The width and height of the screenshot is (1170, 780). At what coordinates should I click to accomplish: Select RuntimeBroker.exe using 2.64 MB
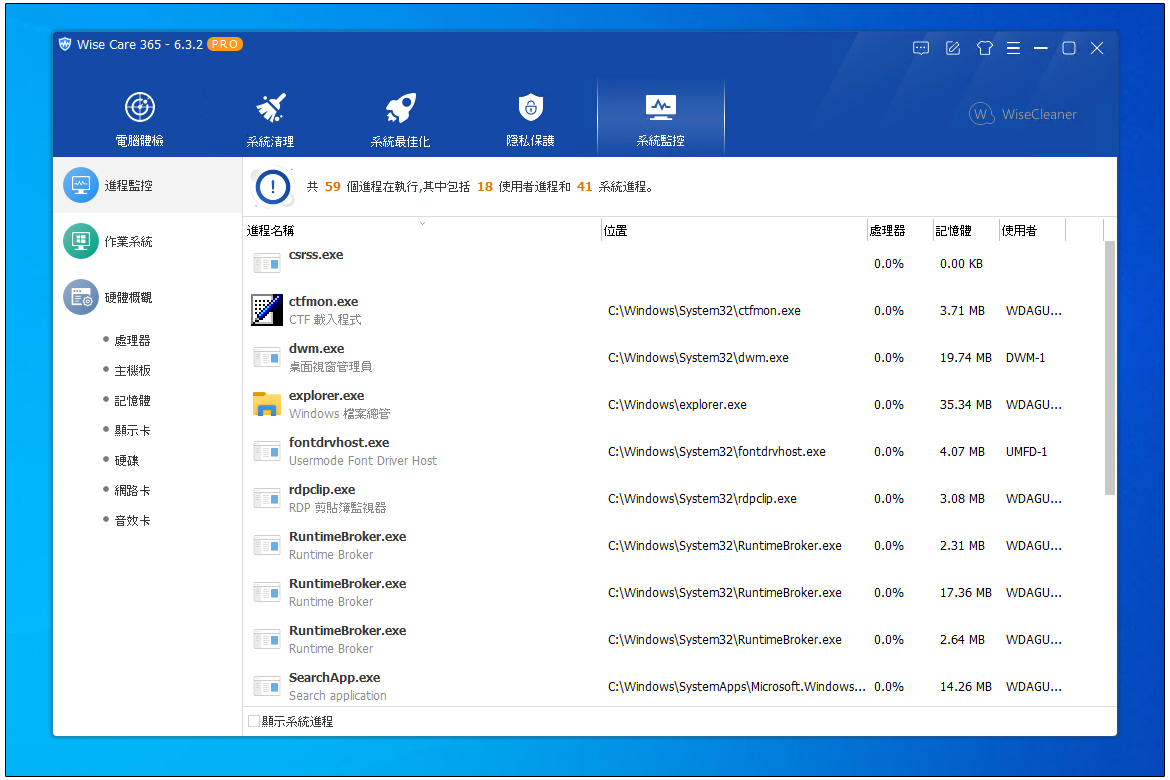[x=347, y=631]
